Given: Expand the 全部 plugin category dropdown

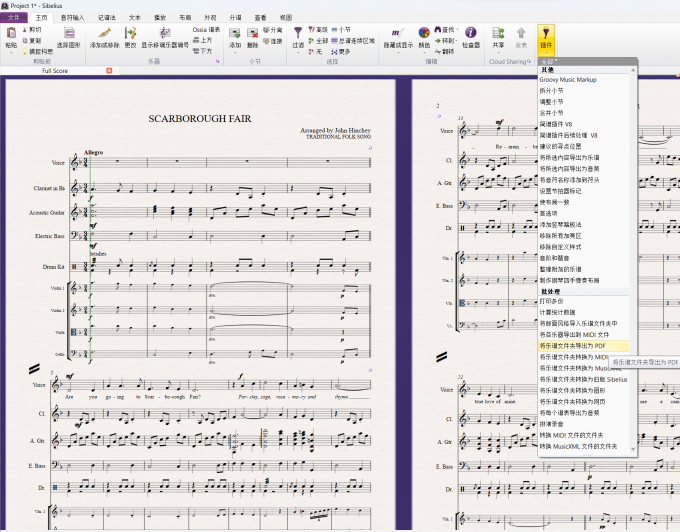Looking at the screenshot, I should (x=548, y=61).
